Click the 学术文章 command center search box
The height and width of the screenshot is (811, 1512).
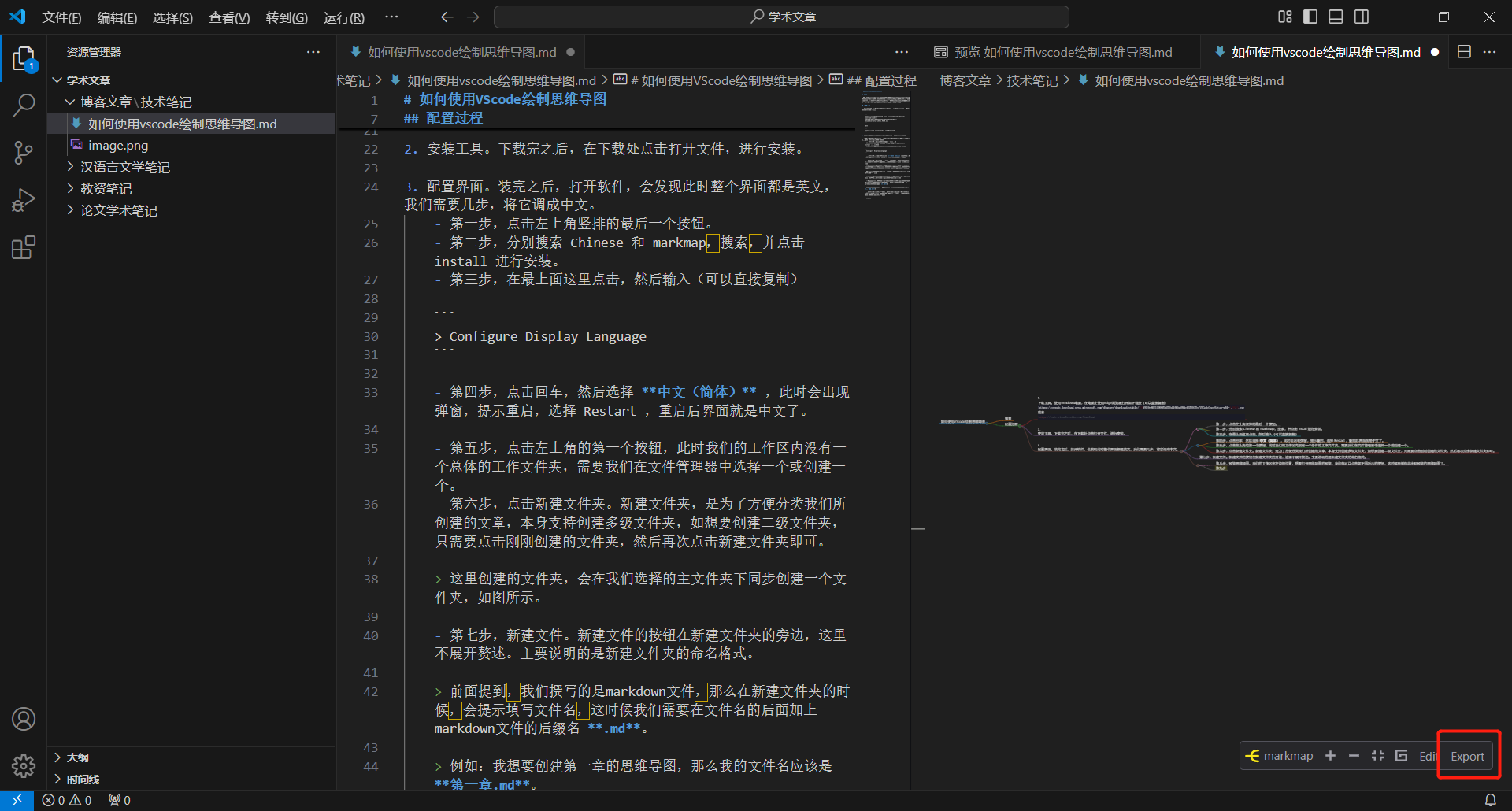point(781,17)
